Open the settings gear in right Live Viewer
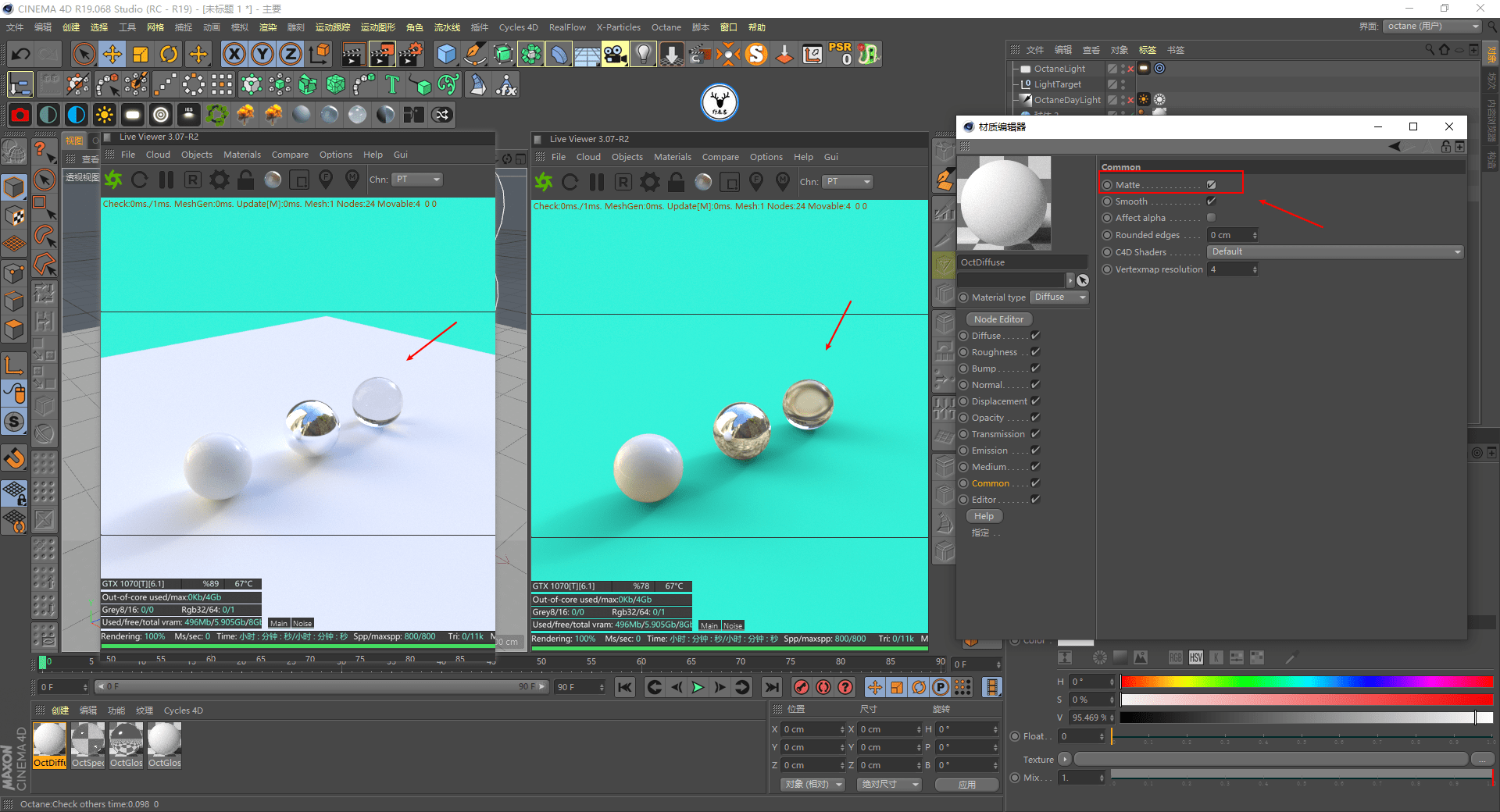Viewport: 1500px width, 812px height. 650,182
